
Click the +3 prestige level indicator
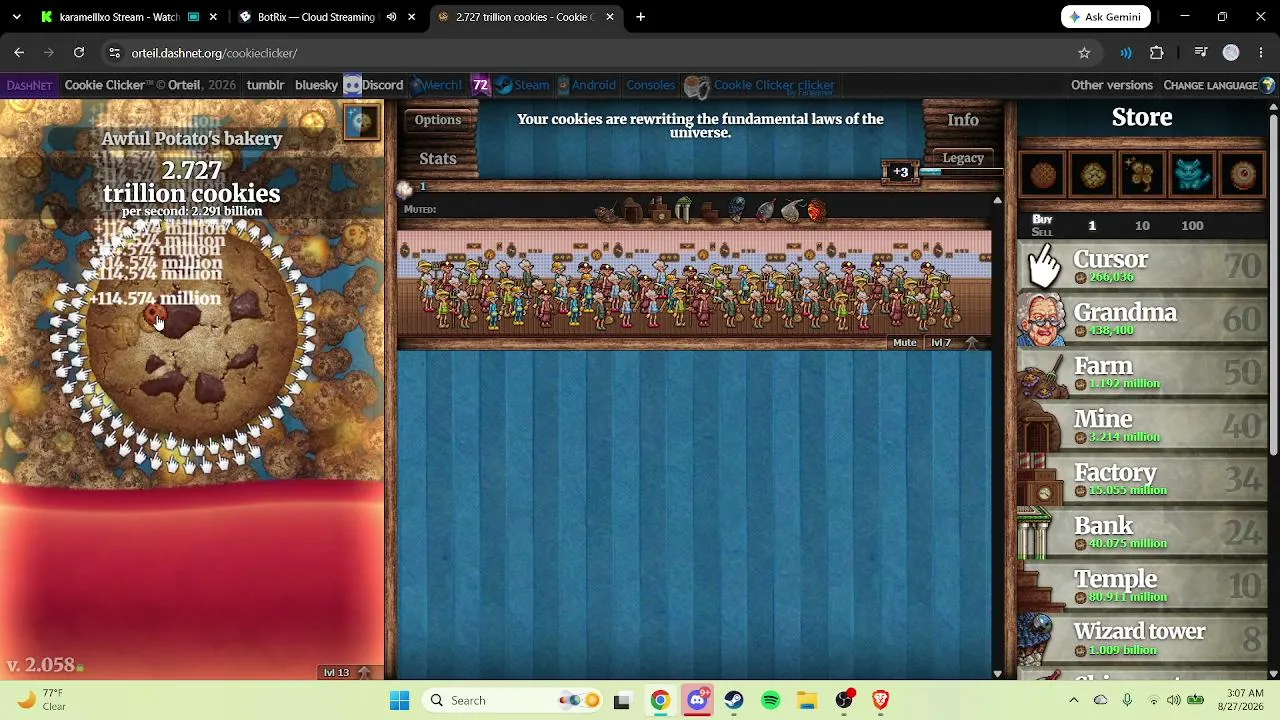tap(900, 172)
